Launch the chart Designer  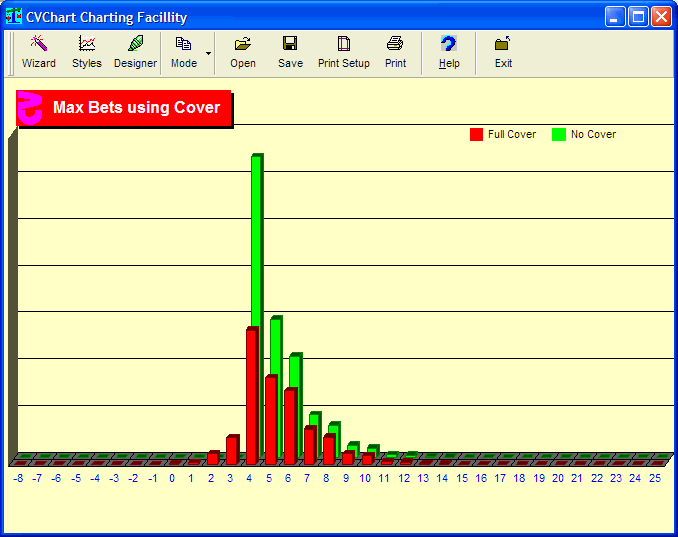click(135, 52)
